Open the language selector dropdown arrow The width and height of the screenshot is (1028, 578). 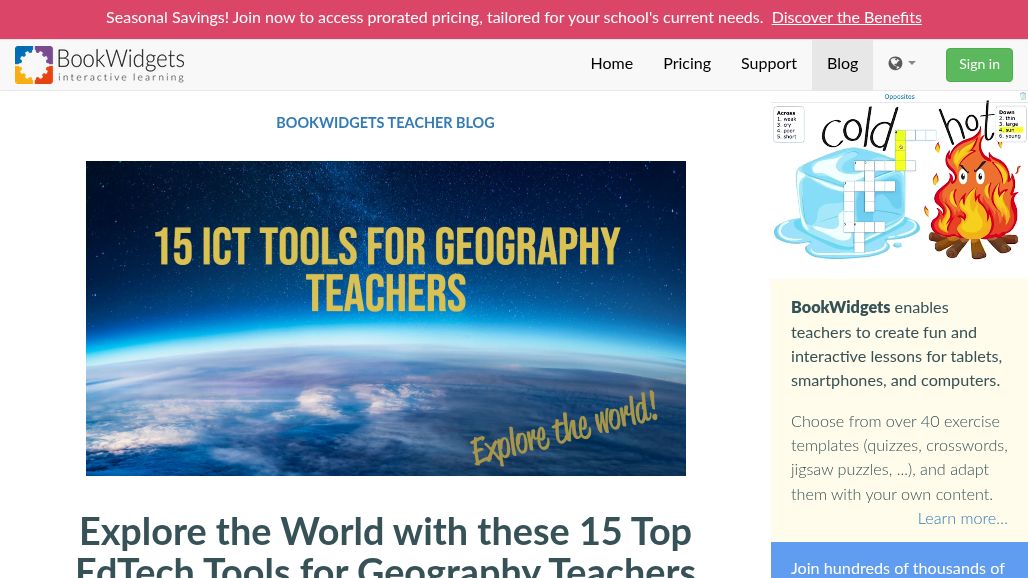point(910,63)
